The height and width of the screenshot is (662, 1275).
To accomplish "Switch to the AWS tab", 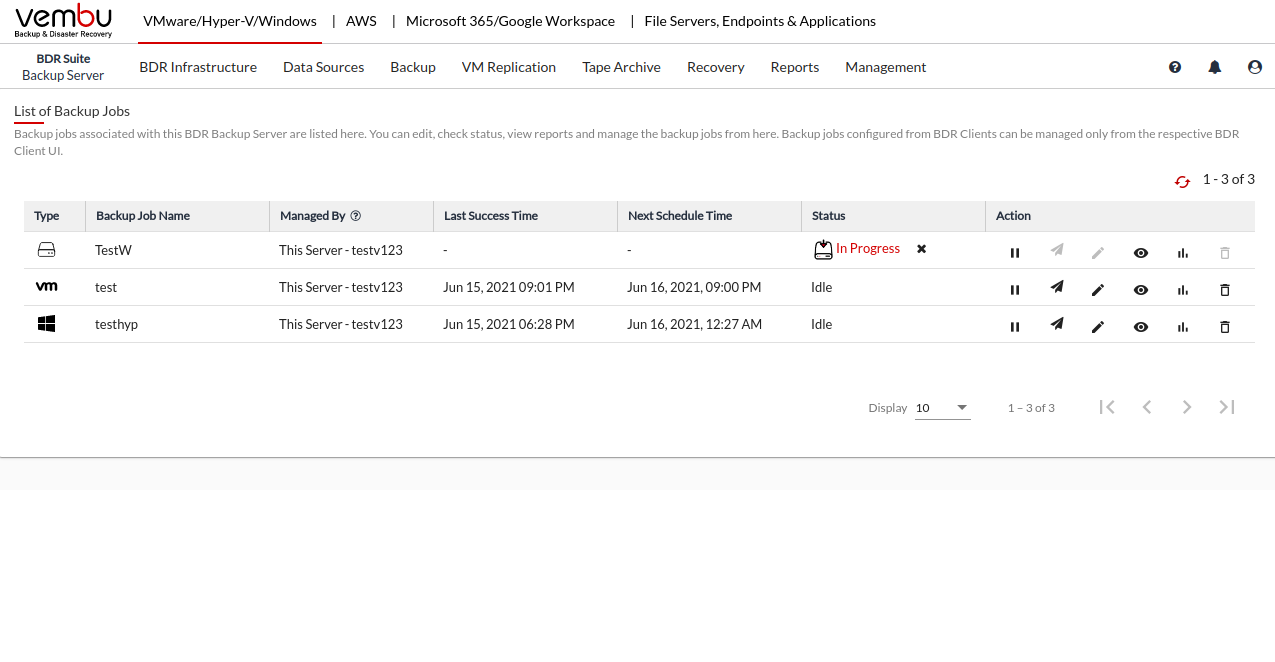I will (x=361, y=21).
